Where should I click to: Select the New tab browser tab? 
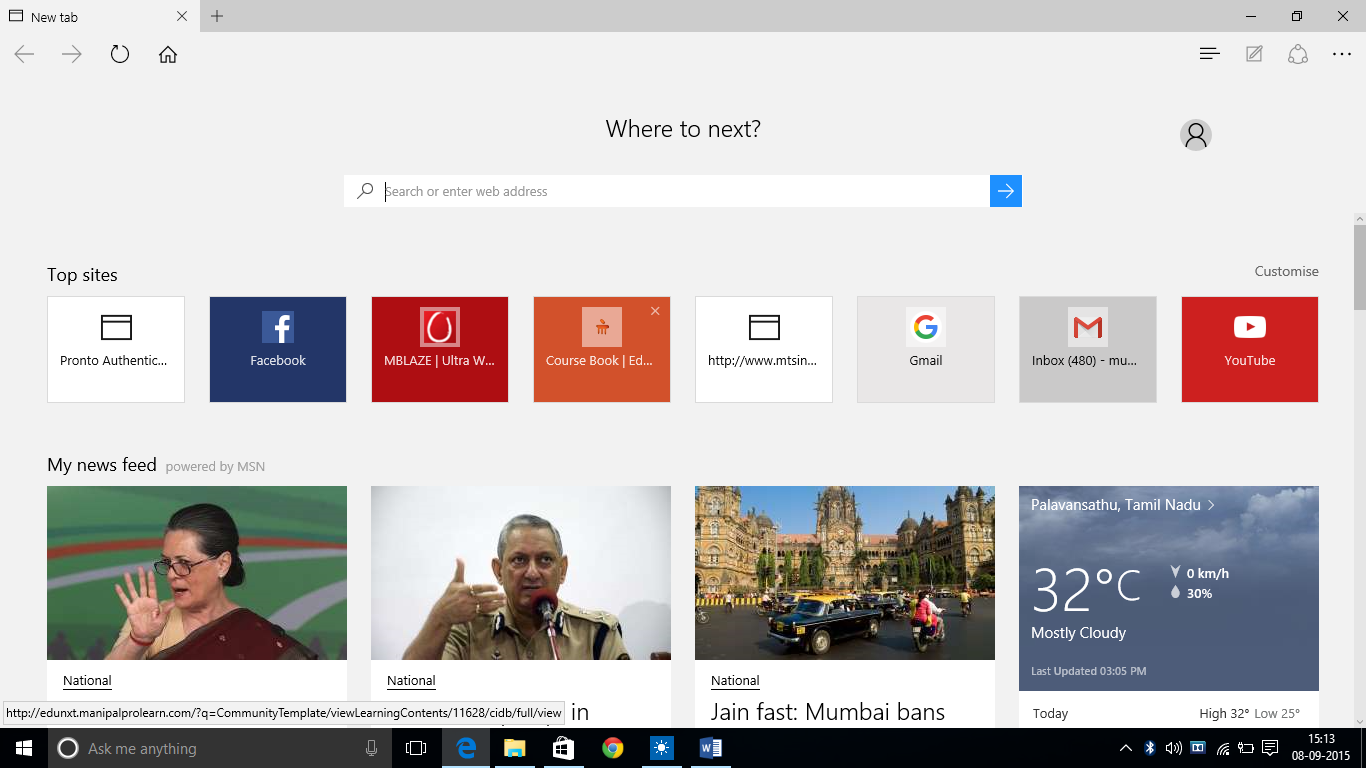point(90,17)
